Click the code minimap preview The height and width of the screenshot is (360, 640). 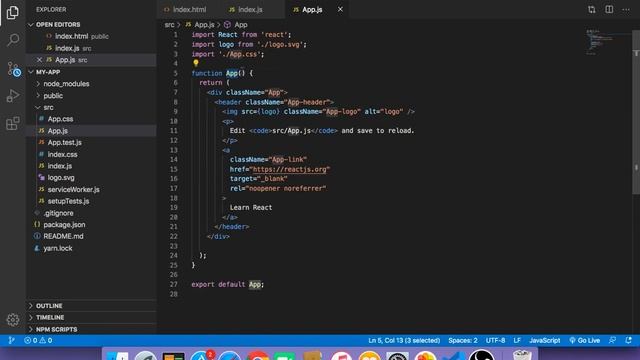click(599, 42)
